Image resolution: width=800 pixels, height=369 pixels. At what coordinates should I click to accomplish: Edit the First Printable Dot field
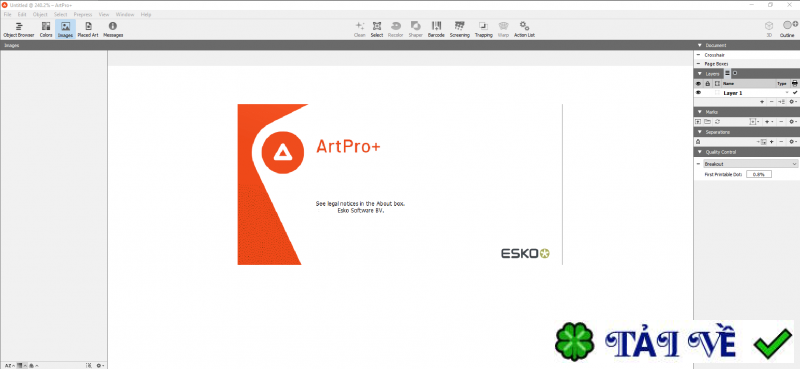click(x=759, y=174)
